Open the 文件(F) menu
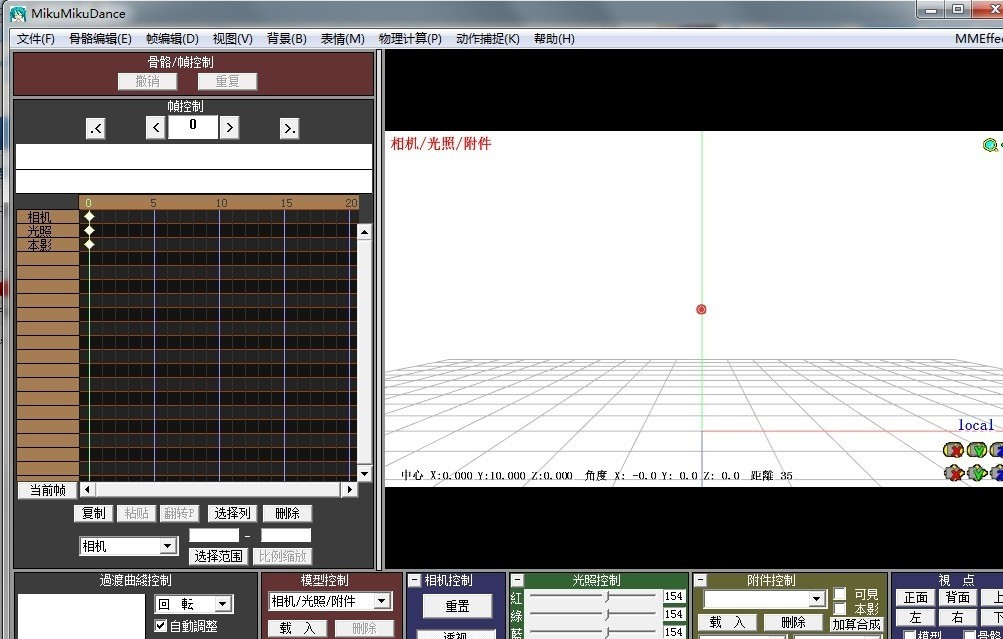This screenshot has height=639, width=1003. tap(36, 39)
